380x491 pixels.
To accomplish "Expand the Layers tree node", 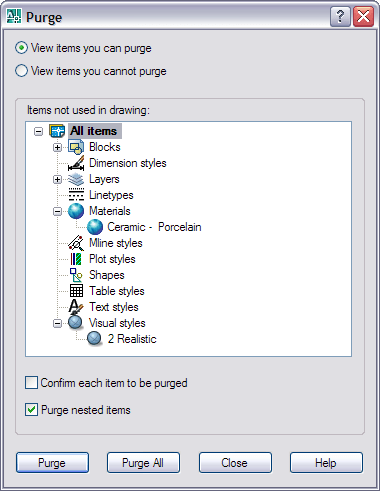I will pos(57,179).
